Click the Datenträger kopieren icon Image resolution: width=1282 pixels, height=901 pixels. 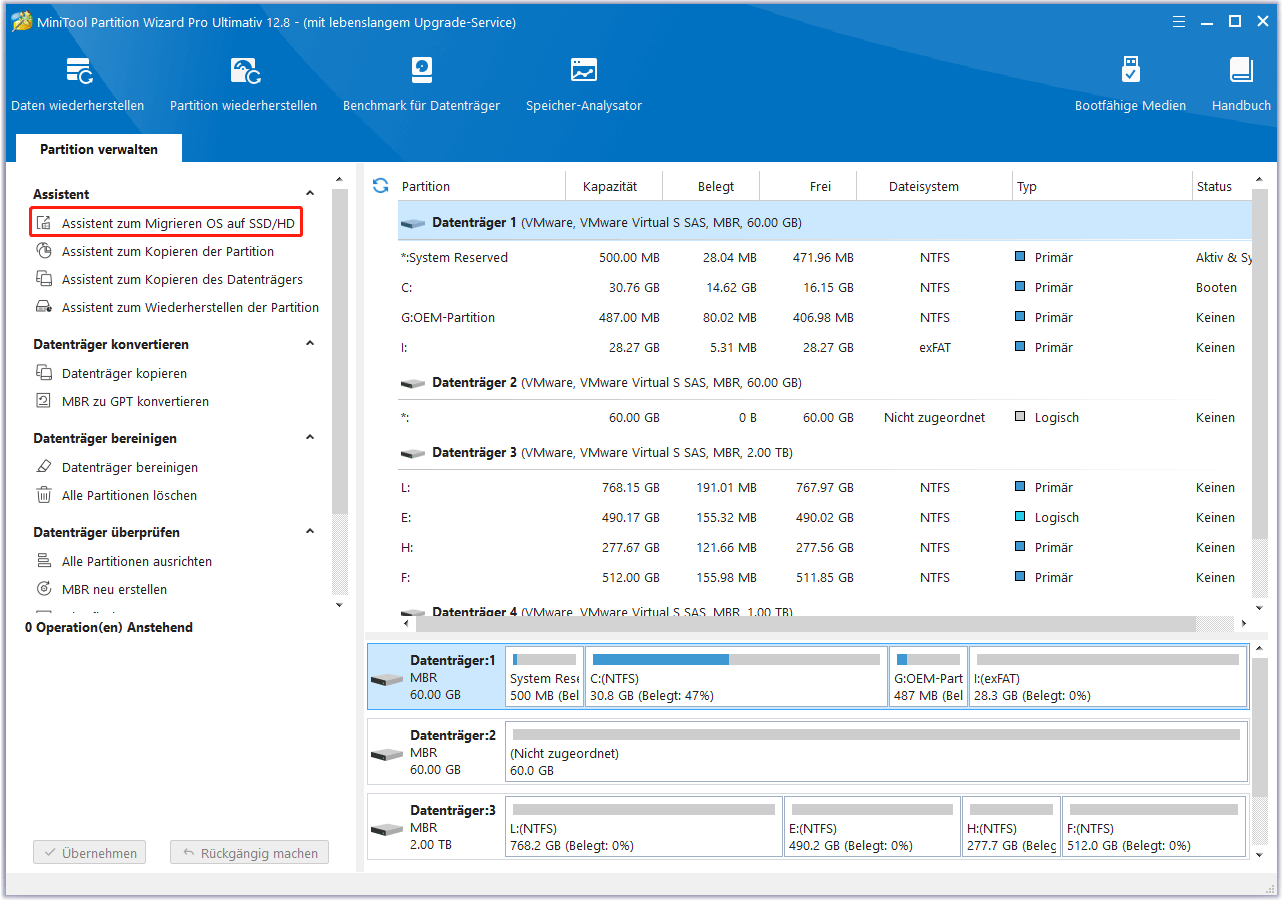(44, 373)
